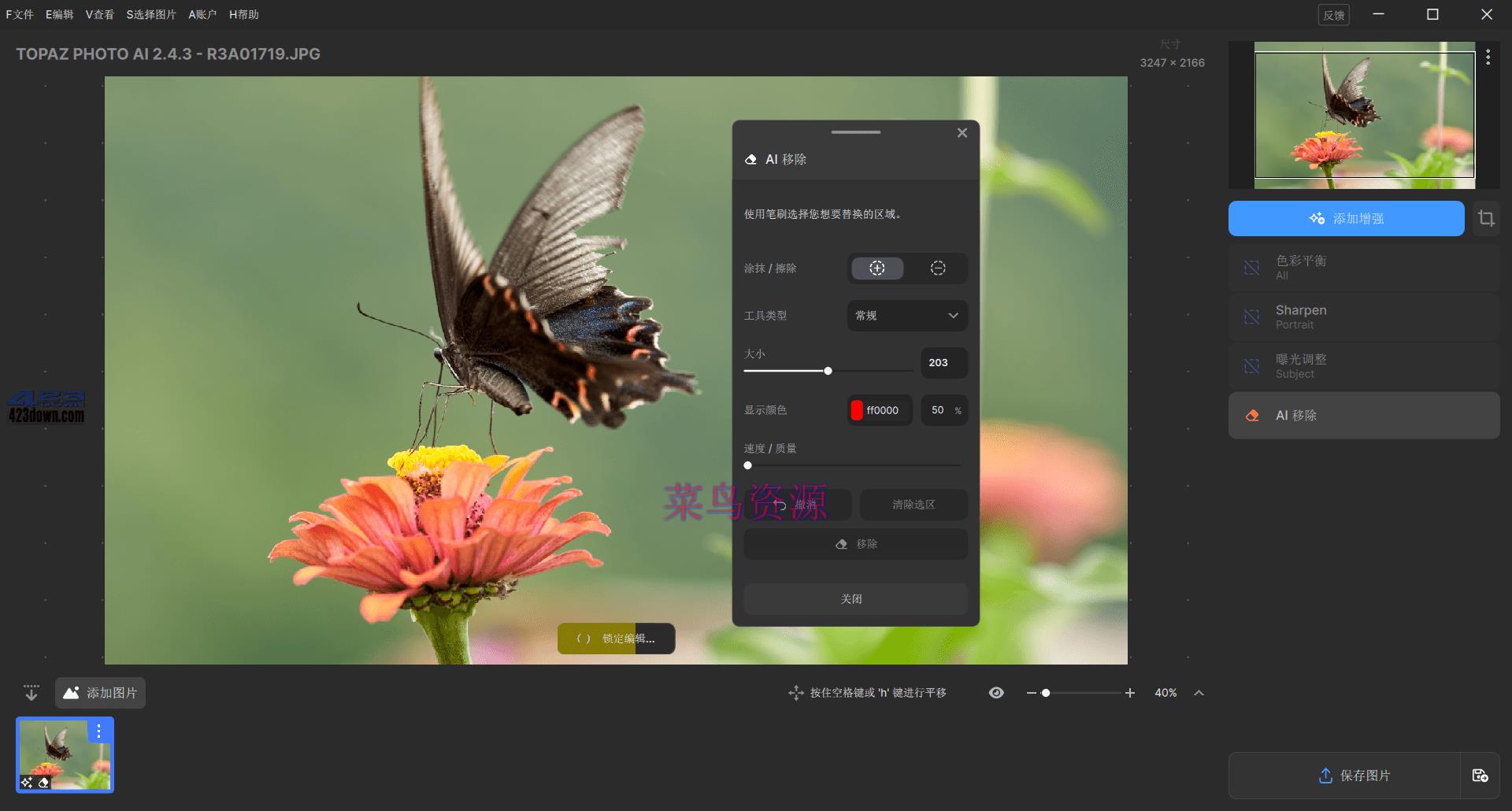Enable the 曝光调整 Subject enhancement toggle
The image size is (1512, 811).
tap(1251, 365)
